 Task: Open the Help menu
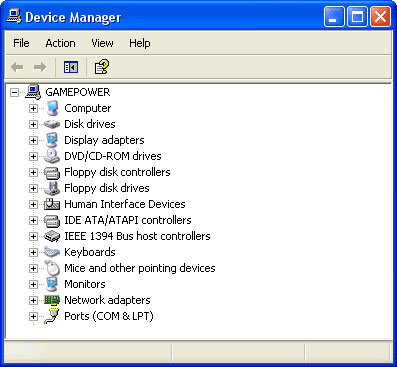[140, 43]
